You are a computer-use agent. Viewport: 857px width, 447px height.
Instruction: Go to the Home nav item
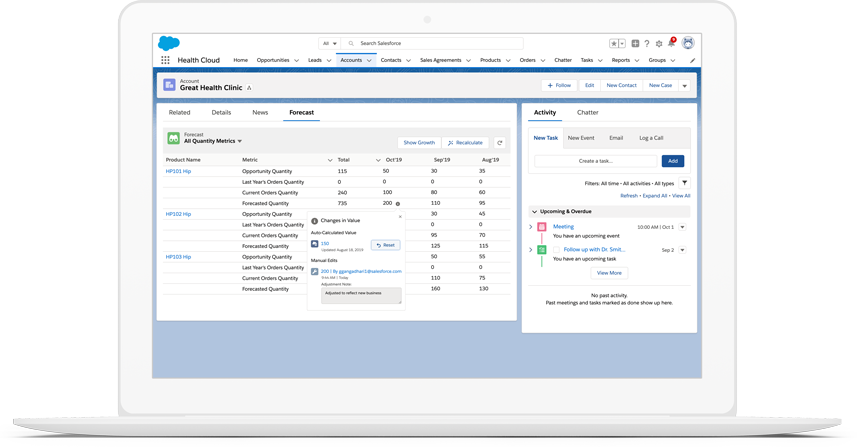[x=240, y=60]
